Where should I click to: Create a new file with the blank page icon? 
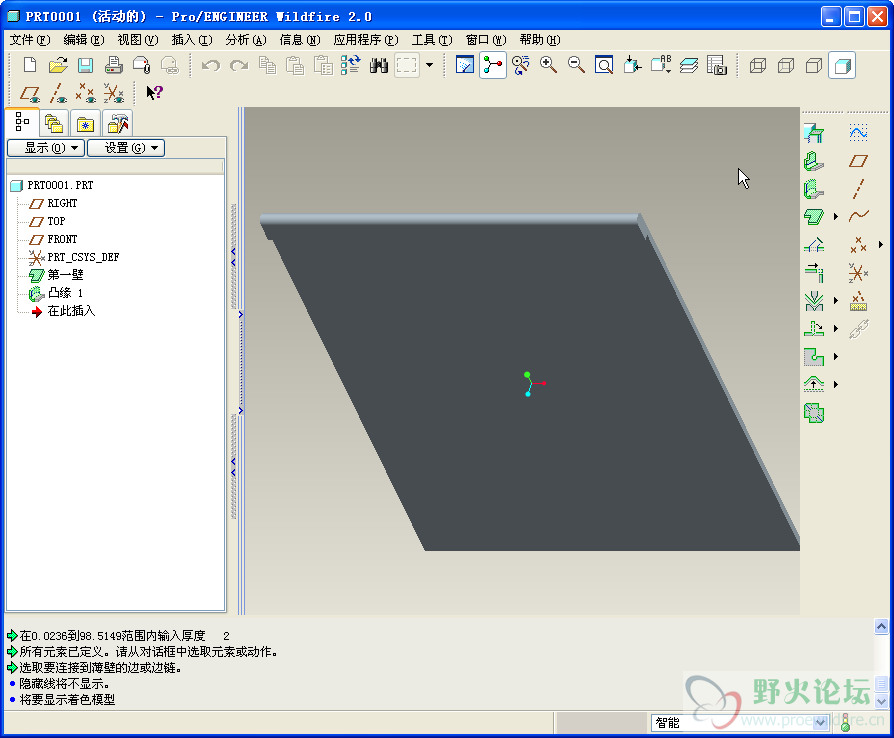point(30,66)
